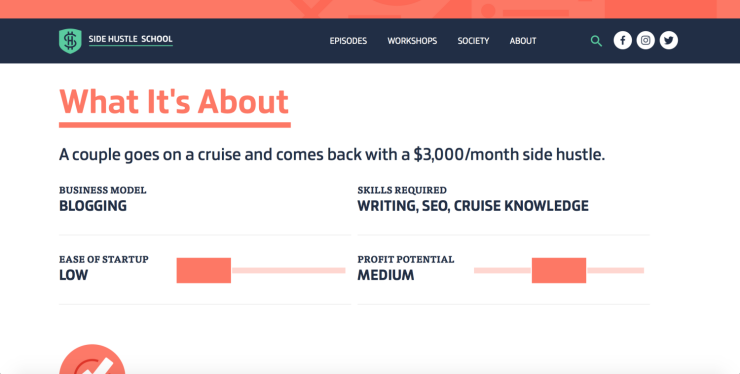Click the Writing, SEO, Cruise Knowledge text
Image resolution: width=740 pixels, height=374 pixels.
point(473,206)
